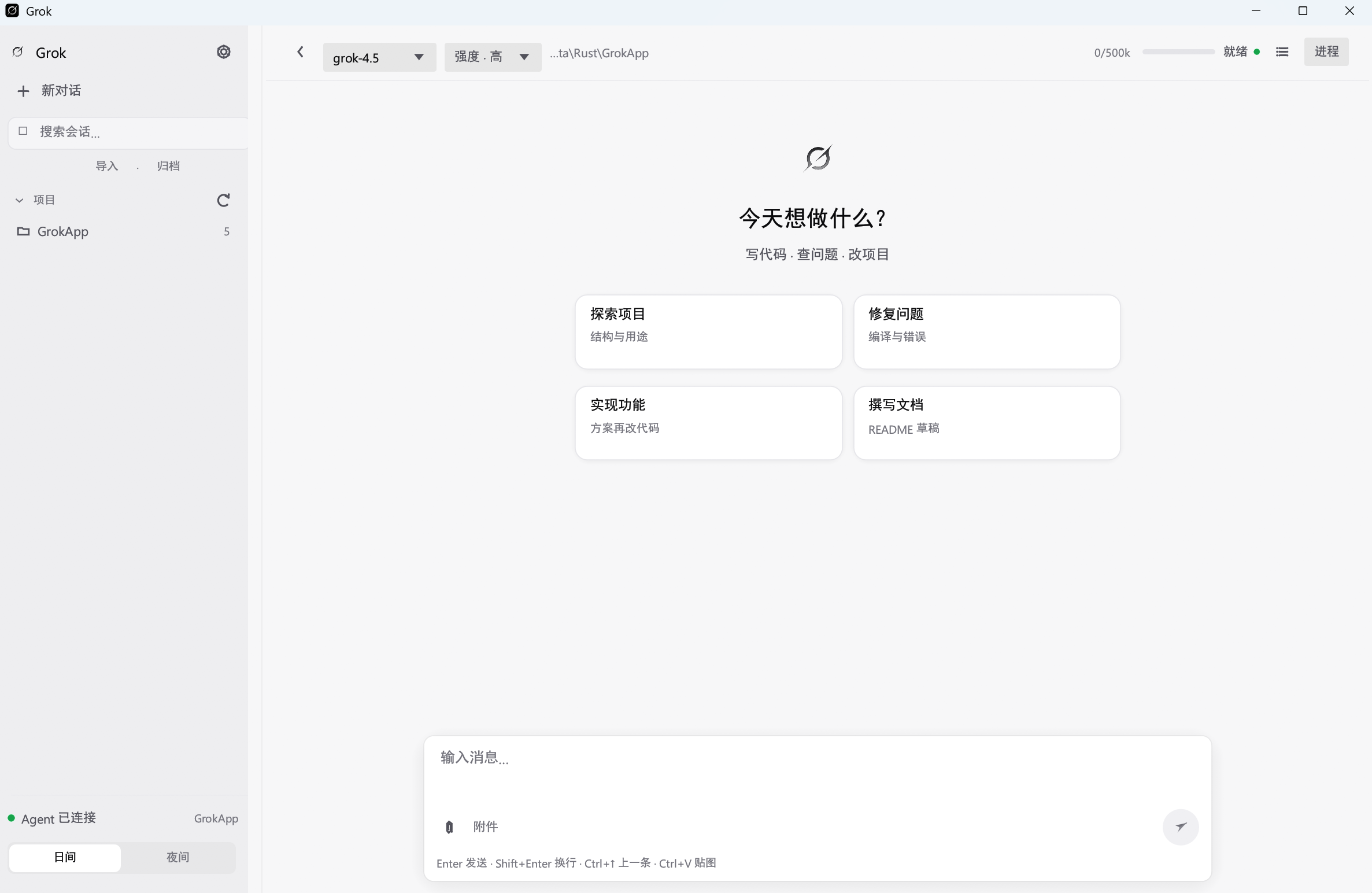Collapse the 项目 section chevron

19,200
